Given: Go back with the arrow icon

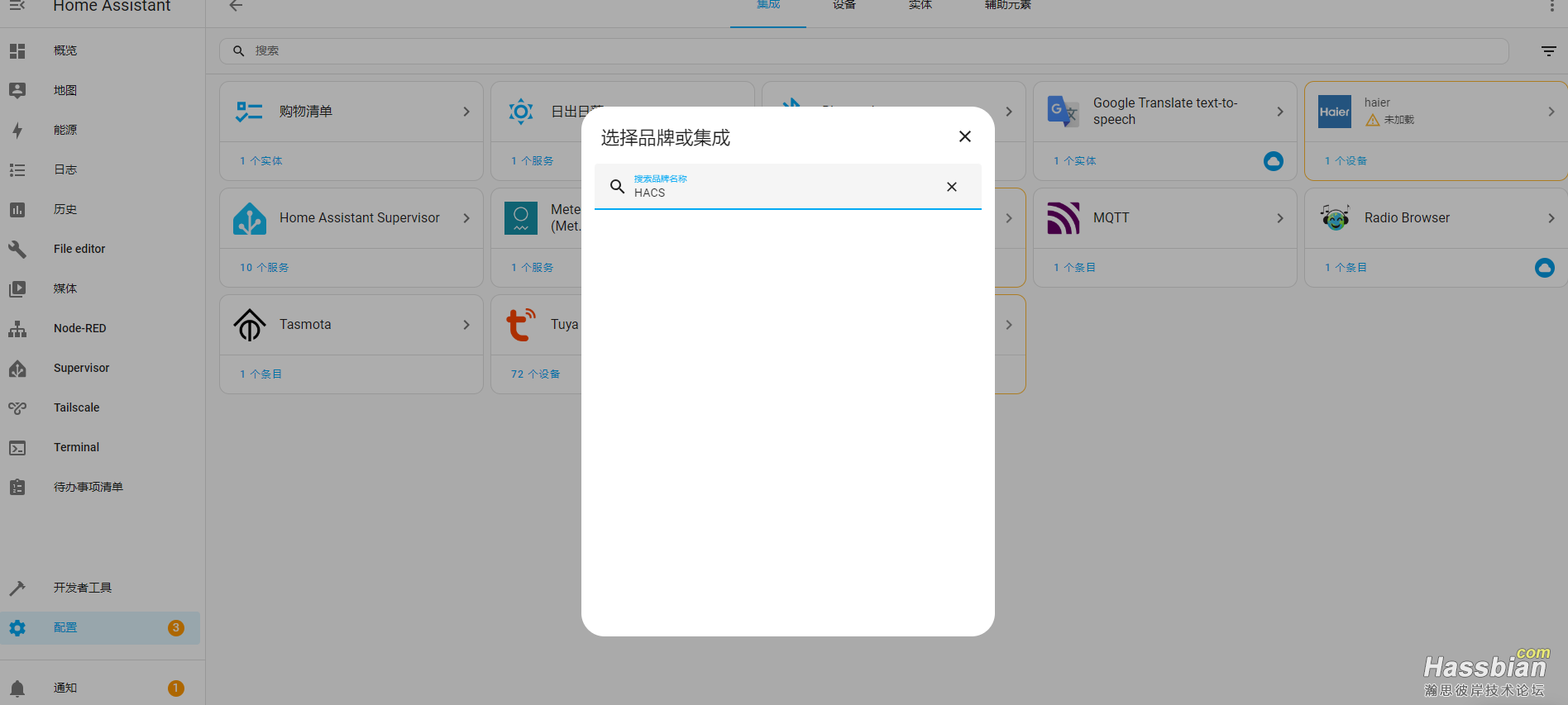Looking at the screenshot, I should coord(236,6).
